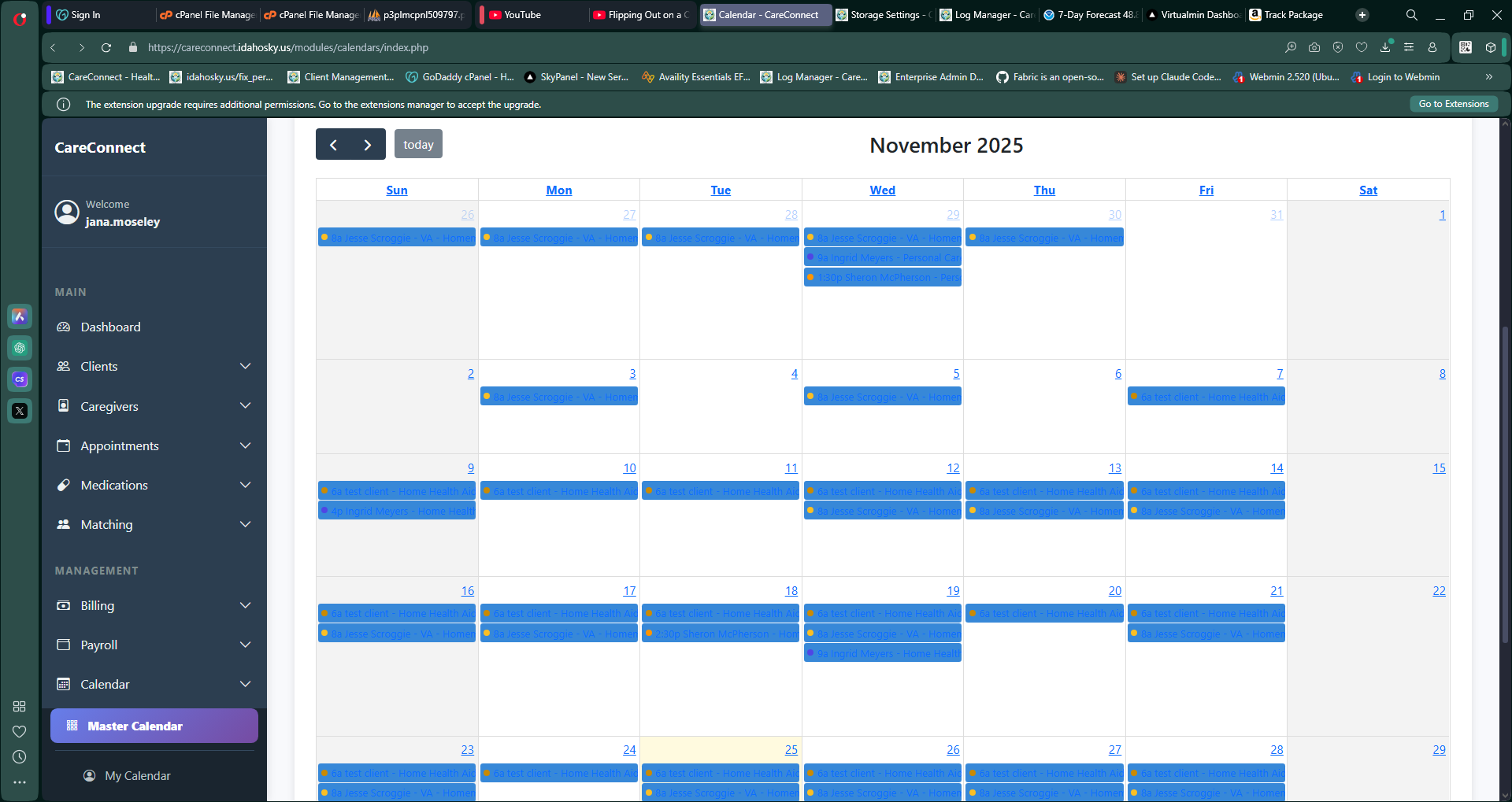The width and height of the screenshot is (1512, 802).
Task: Select the Clients icon in the sidebar
Action: (65, 365)
